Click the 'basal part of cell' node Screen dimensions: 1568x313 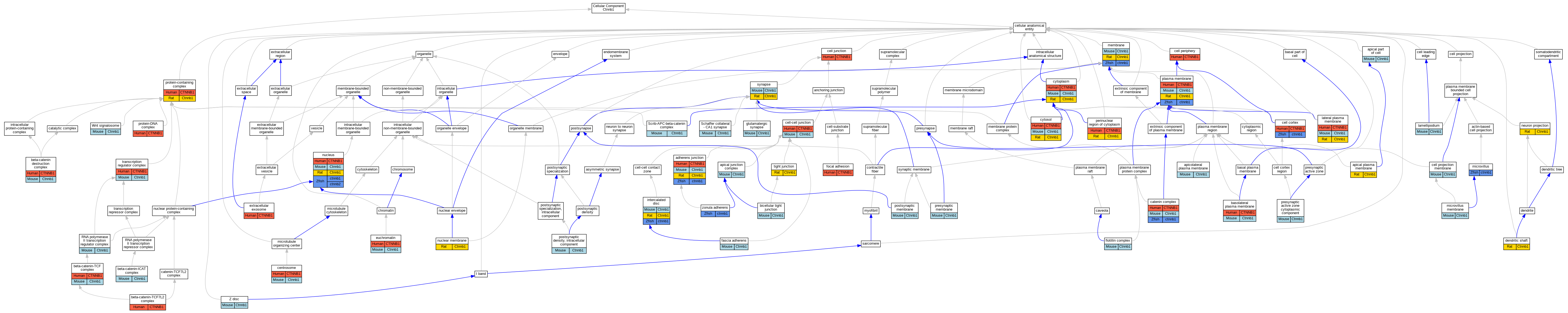[1295, 54]
